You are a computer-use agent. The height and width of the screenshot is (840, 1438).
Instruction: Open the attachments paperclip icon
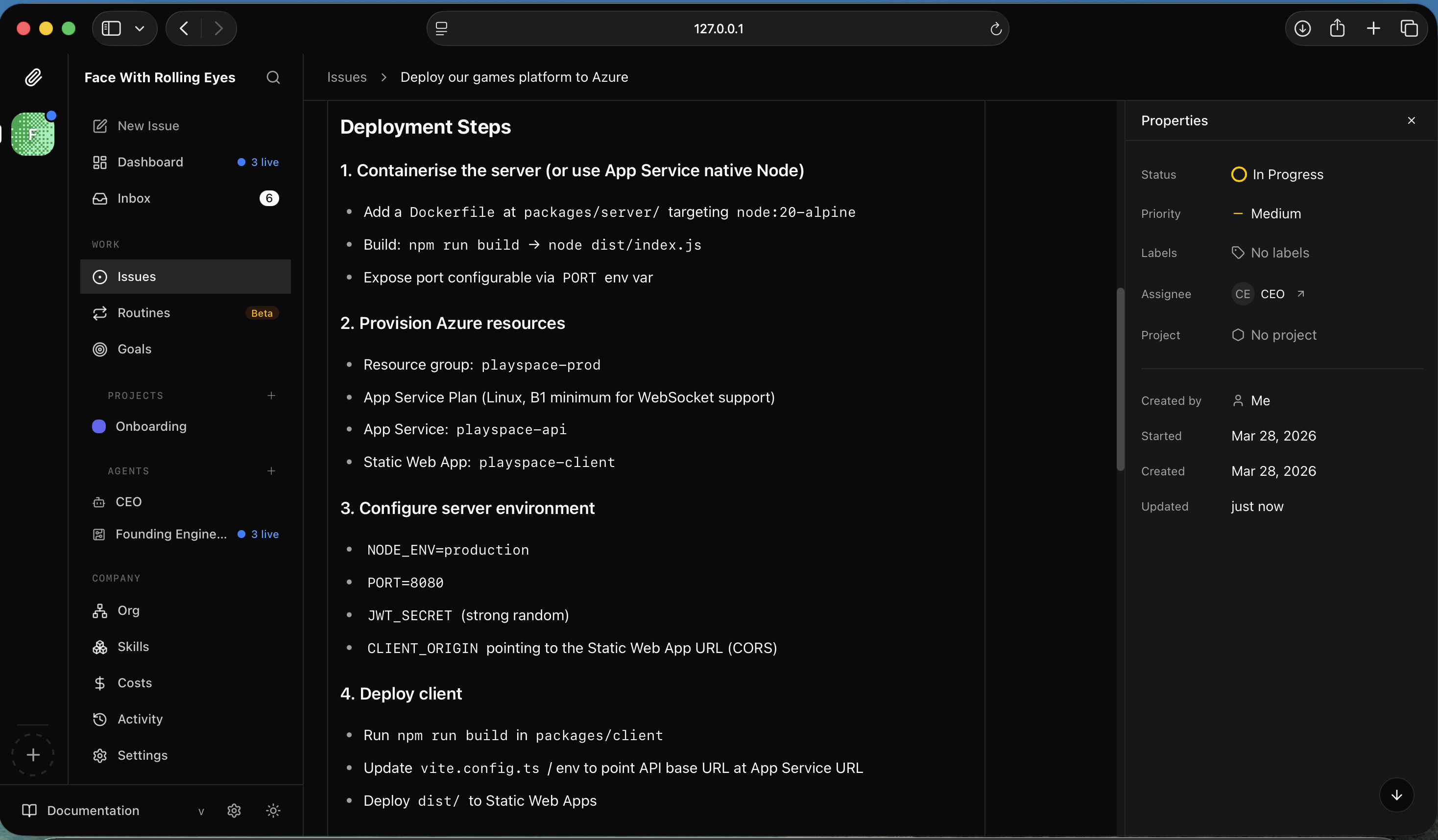(33, 77)
